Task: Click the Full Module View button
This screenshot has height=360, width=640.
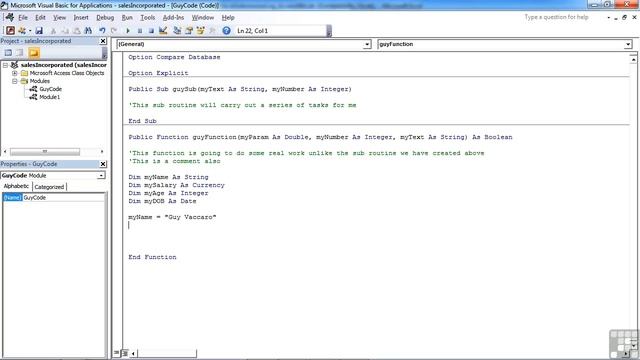Action: pyautogui.click(x=125, y=353)
